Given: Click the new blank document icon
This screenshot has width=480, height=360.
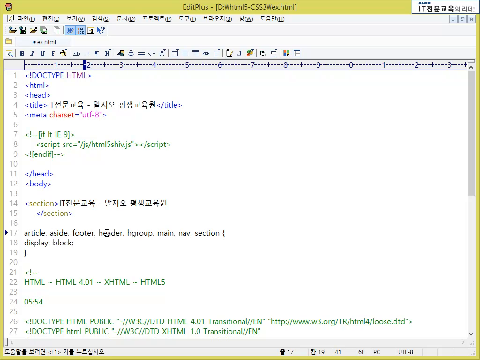Looking at the screenshot, I should click(x=57, y=30).
